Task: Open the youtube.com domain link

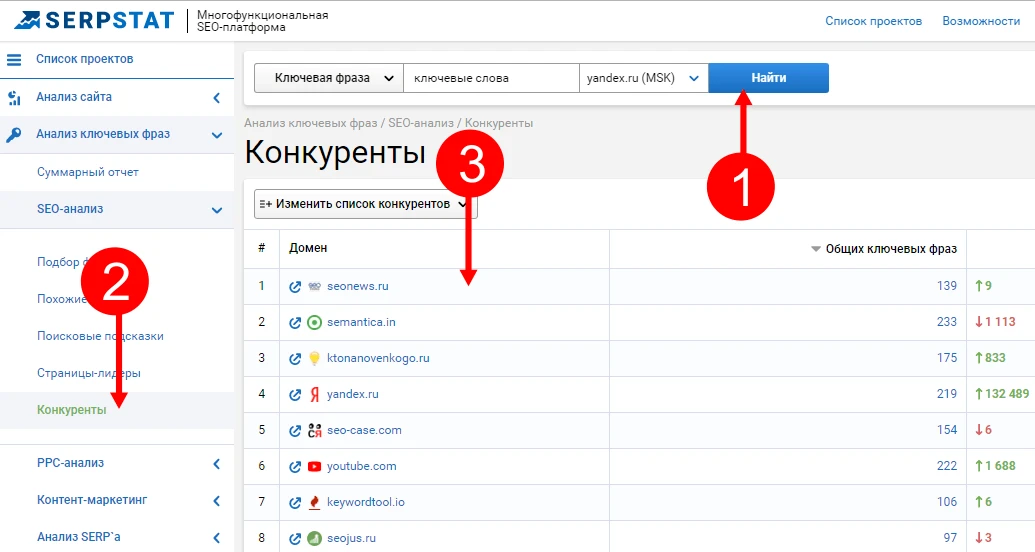Action: pyautogui.click(x=362, y=466)
